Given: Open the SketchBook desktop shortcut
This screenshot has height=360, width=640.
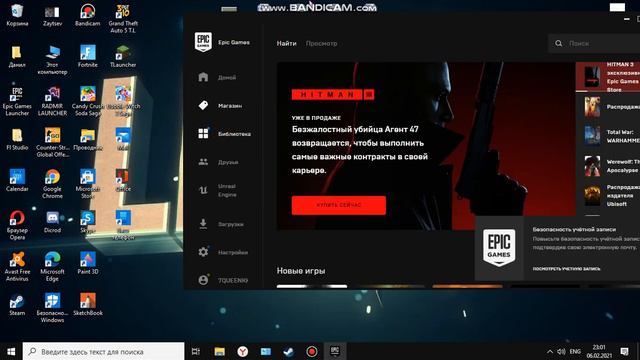Looking at the screenshot, I should pyautogui.click(x=87, y=305).
